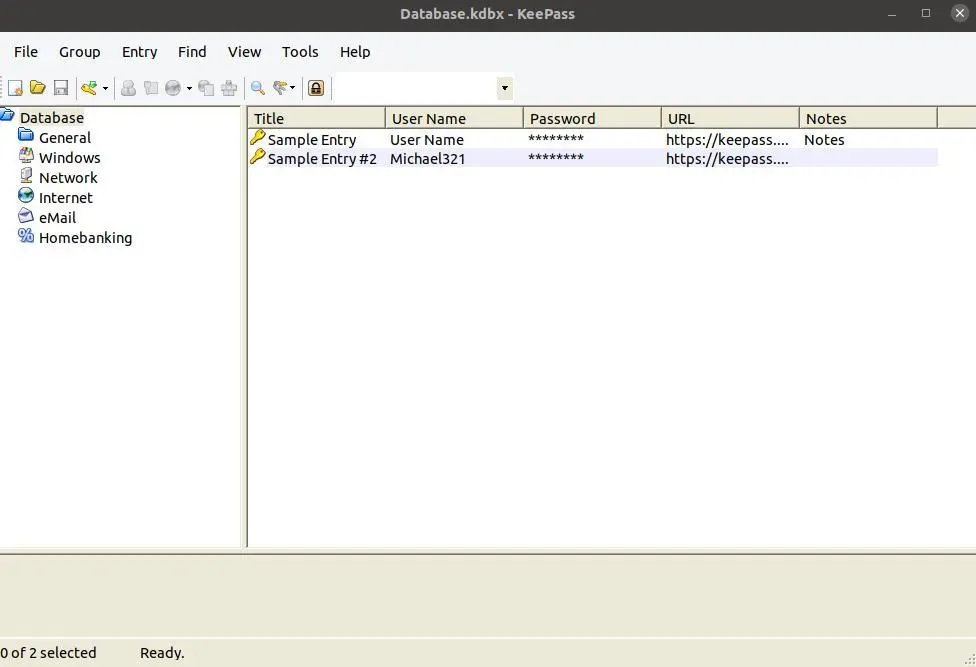
Task: Click the Homebanking percent icon
Action: tap(26, 235)
